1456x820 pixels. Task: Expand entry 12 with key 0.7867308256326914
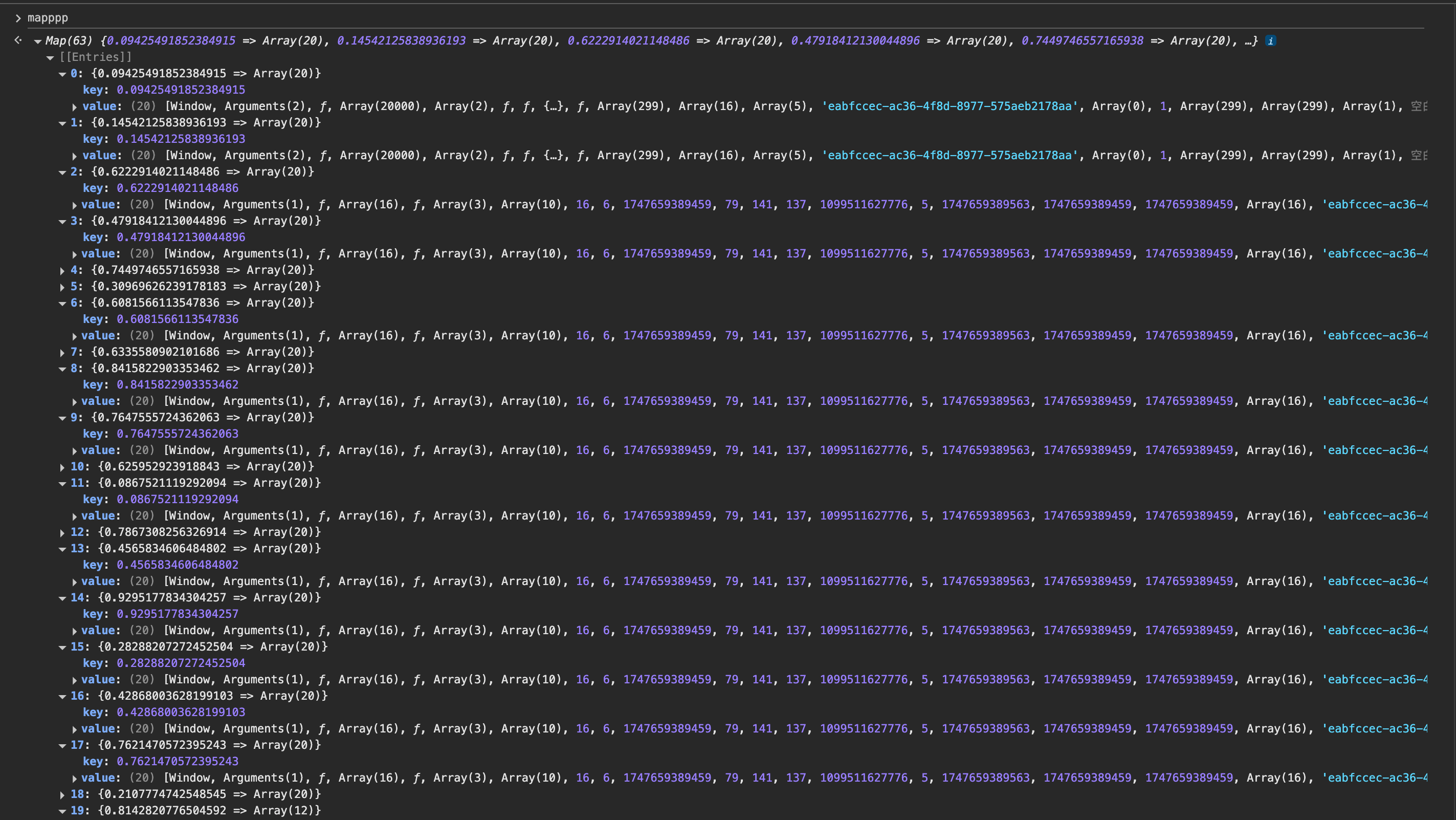tap(63, 533)
